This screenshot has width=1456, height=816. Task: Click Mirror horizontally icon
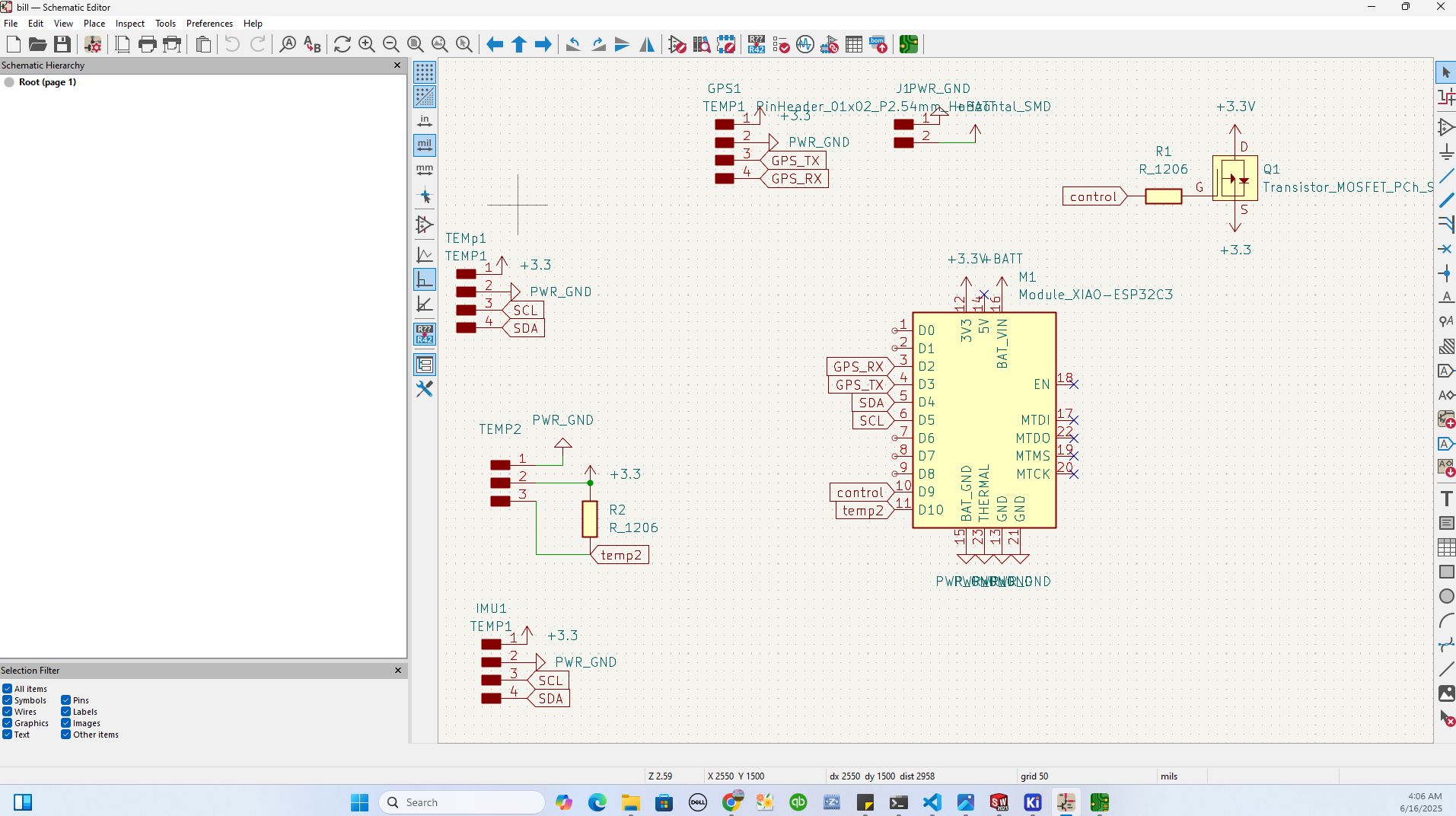click(x=647, y=44)
